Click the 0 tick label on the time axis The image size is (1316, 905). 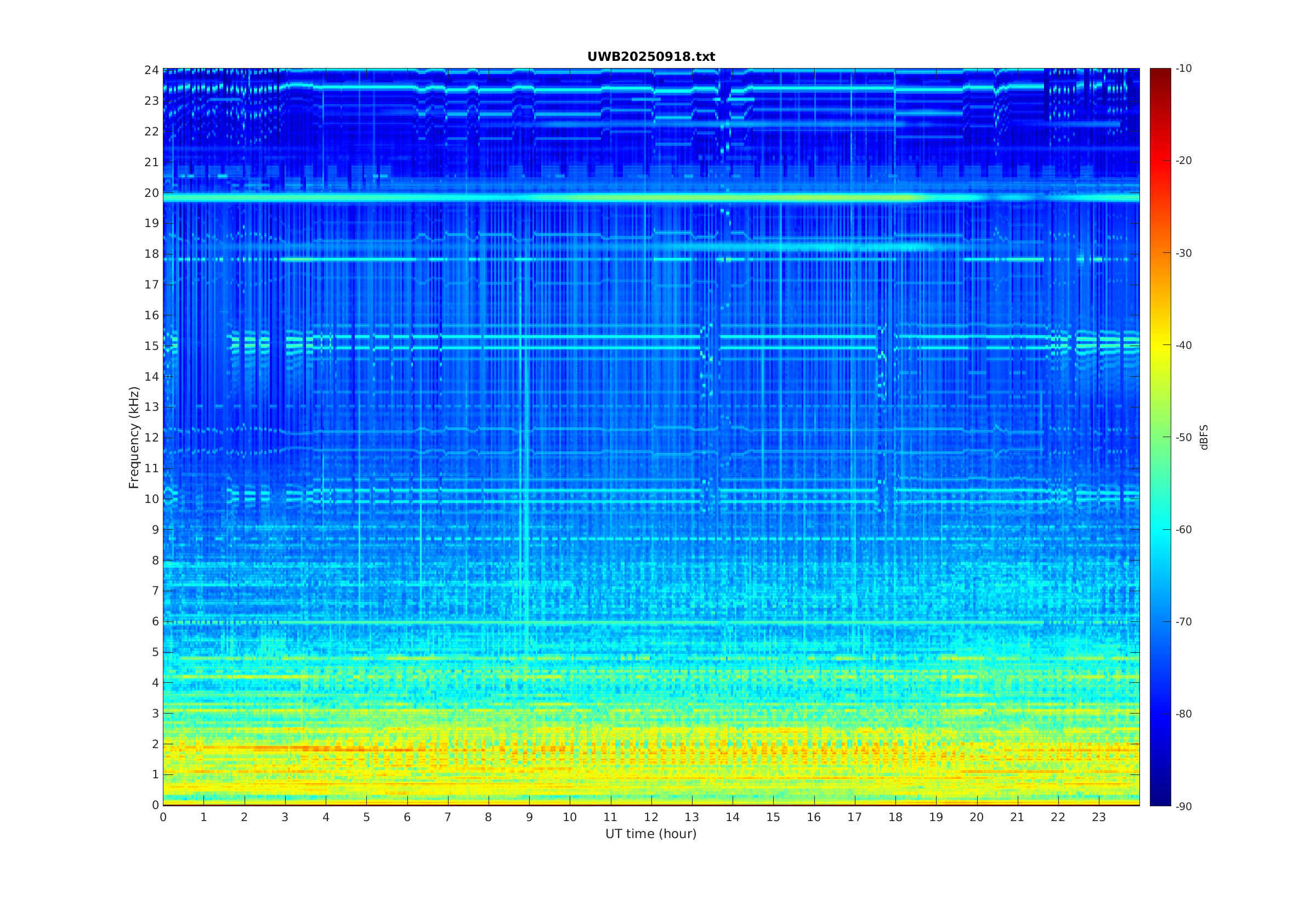[x=163, y=817]
